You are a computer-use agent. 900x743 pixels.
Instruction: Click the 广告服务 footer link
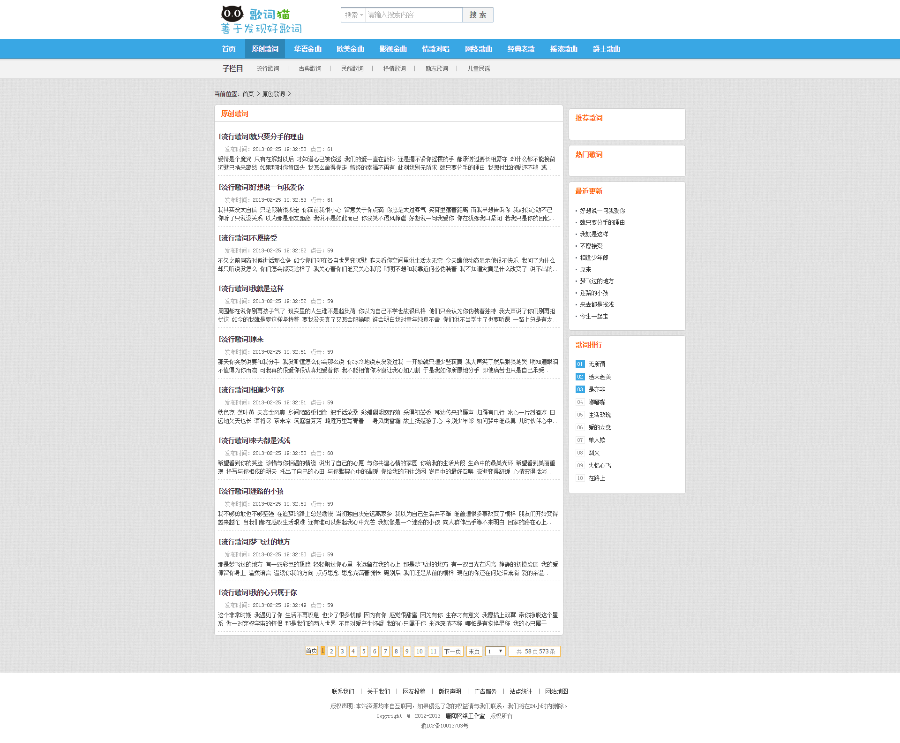pyautogui.click(x=486, y=691)
